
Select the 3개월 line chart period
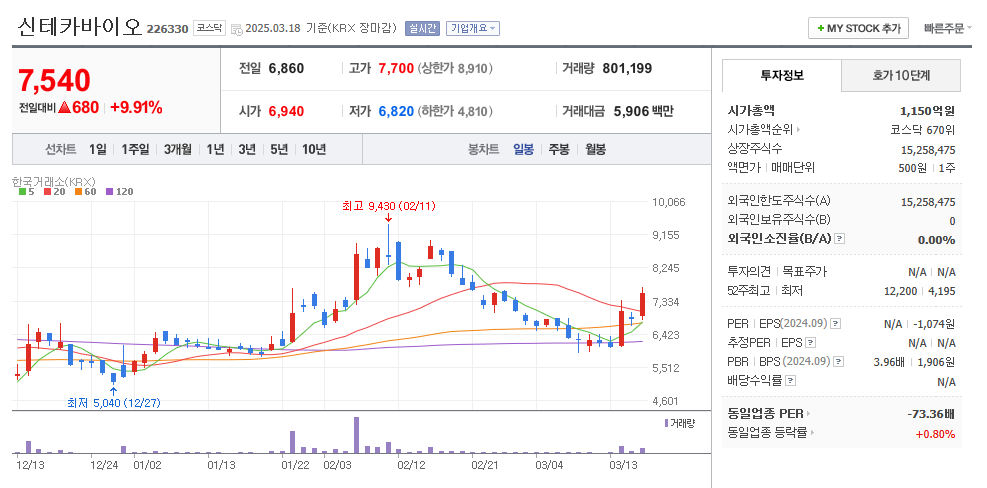(x=178, y=149)
